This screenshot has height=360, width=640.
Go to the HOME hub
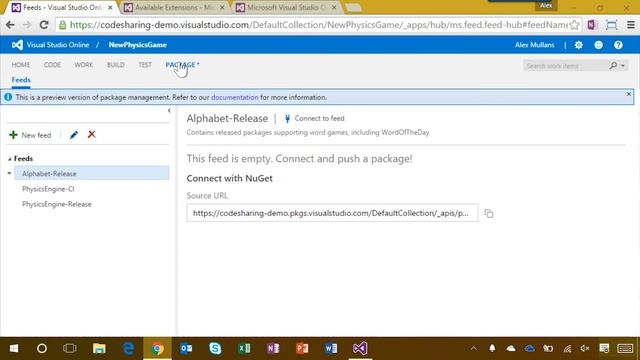pyautogui.click(x=21, y=65)
